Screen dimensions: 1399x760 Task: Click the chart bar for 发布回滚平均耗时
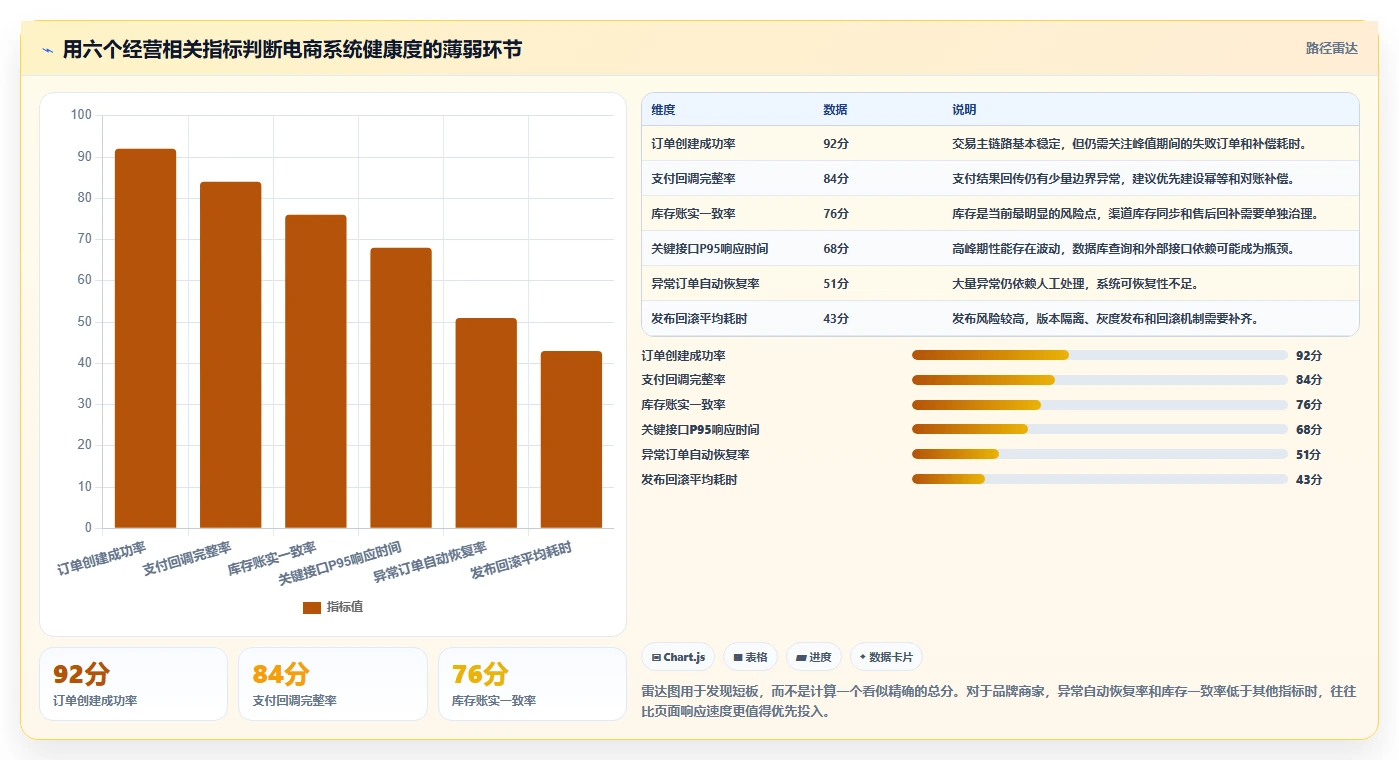pyautogui.click(x=571, y=440)
